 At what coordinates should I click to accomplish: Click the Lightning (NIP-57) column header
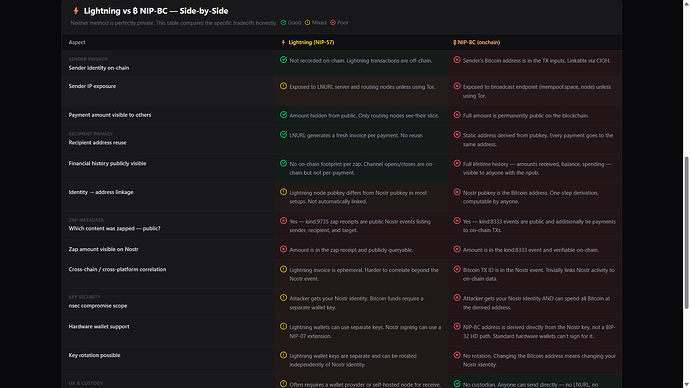pos(307,42)
